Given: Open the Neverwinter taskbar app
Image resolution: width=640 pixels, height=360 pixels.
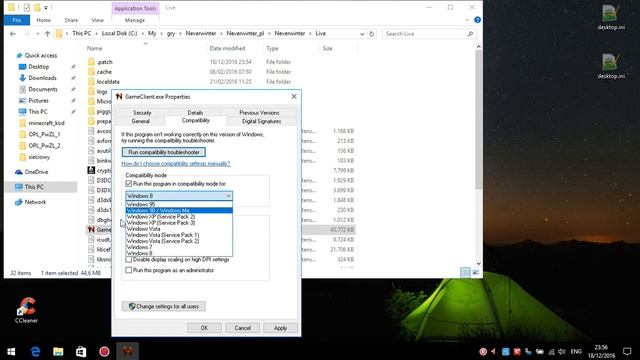Looking at the screenshot, I should [x=127, y=351].
